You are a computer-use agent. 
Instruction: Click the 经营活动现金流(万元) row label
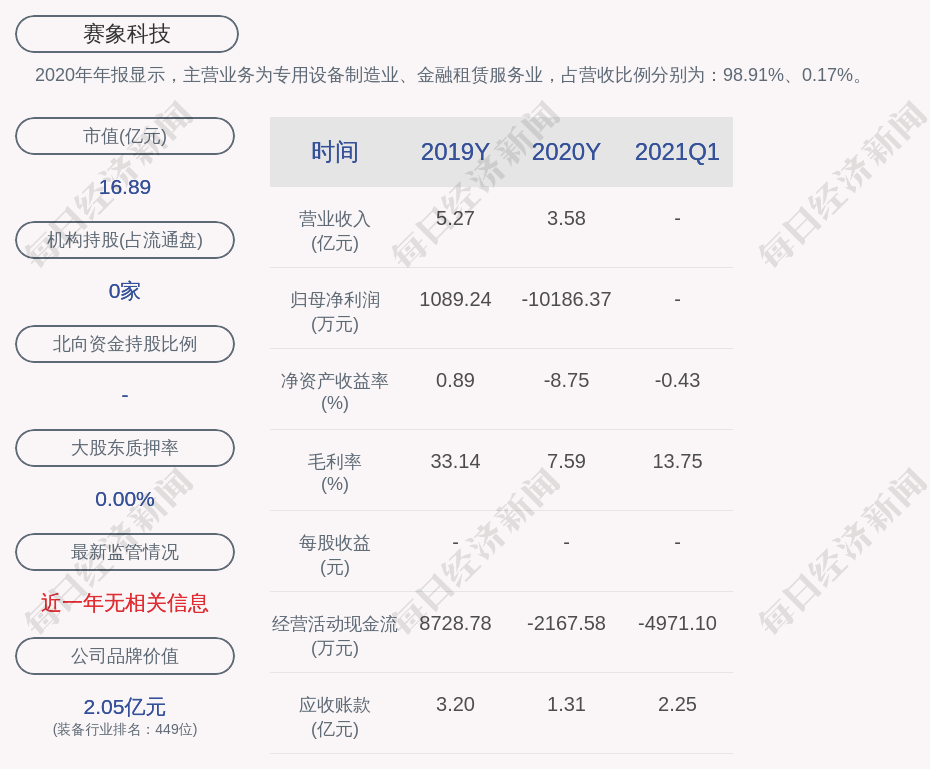point(335,636)
